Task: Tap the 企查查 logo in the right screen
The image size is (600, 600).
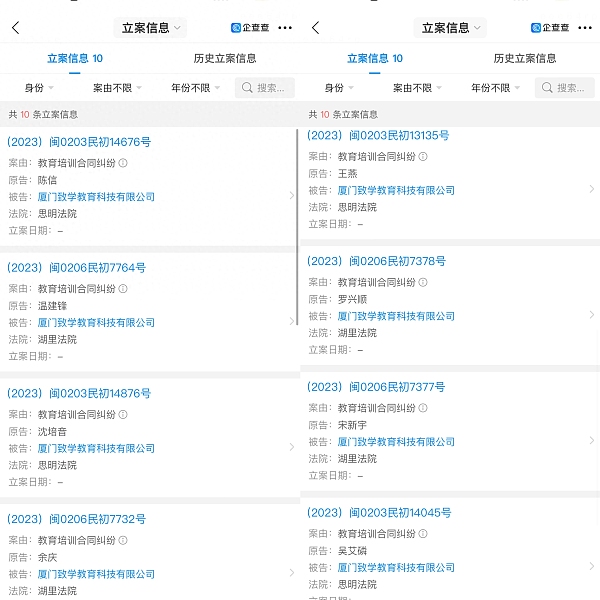Action: click(550, 28)
